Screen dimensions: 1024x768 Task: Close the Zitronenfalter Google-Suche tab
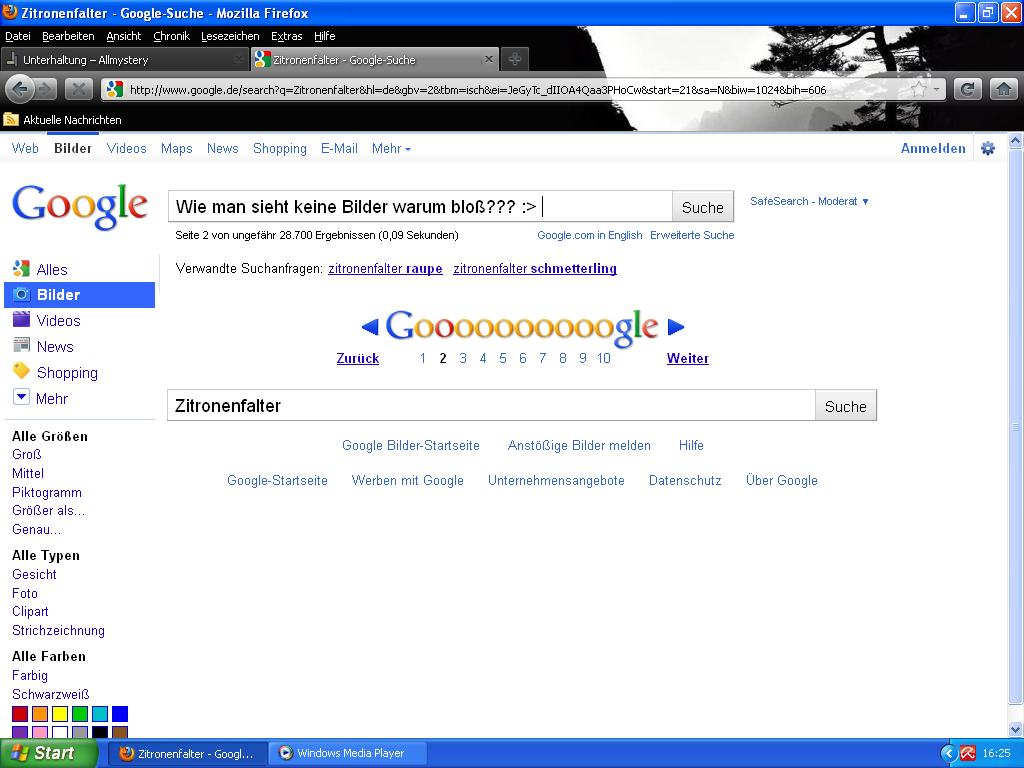pos(488,59)
